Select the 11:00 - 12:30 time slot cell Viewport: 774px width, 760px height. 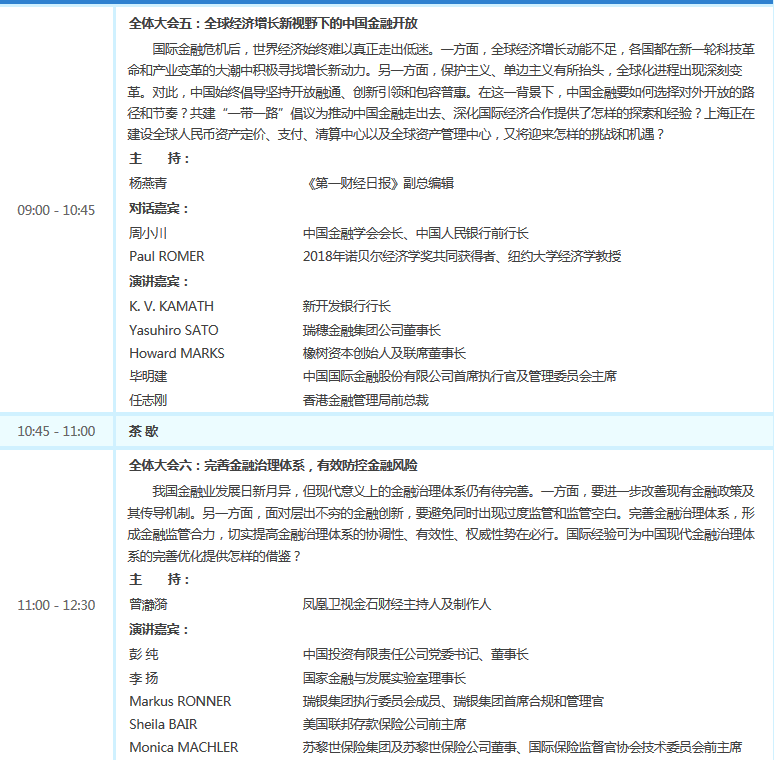coord(56,605)
